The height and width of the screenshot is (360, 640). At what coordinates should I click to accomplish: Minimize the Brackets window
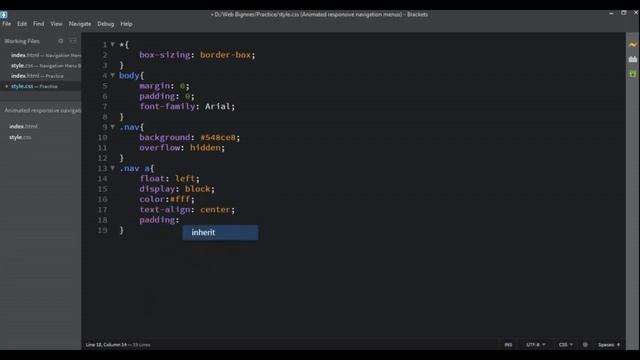coord(611,14)
